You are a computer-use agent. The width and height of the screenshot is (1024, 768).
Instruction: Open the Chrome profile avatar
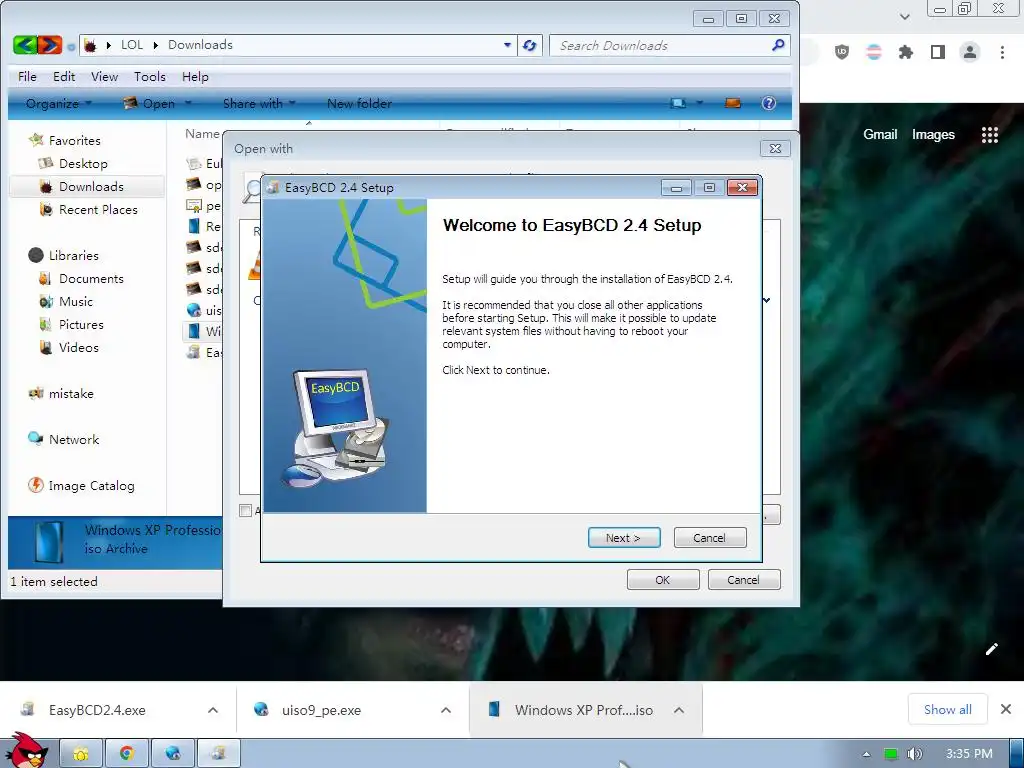pyautogui.click(x=970, y=52)
